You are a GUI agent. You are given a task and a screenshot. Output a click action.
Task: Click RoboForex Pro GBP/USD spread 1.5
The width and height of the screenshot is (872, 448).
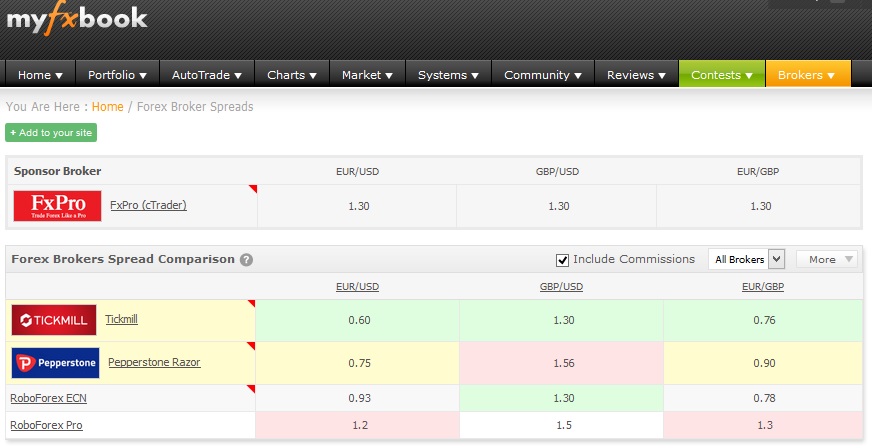click(563, 425)
